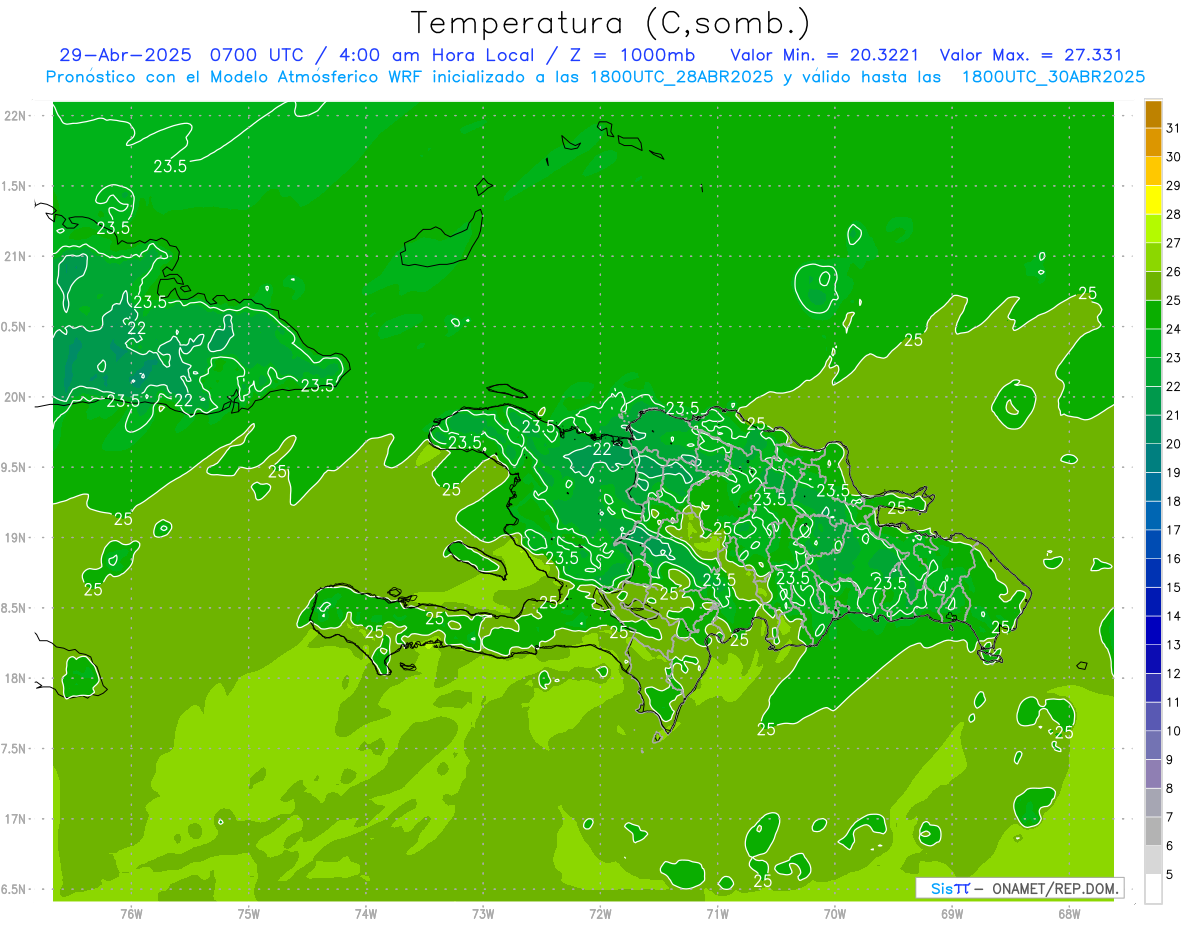
Task: Click the '75W' longitude axis label
Action: tap(249, 913)
